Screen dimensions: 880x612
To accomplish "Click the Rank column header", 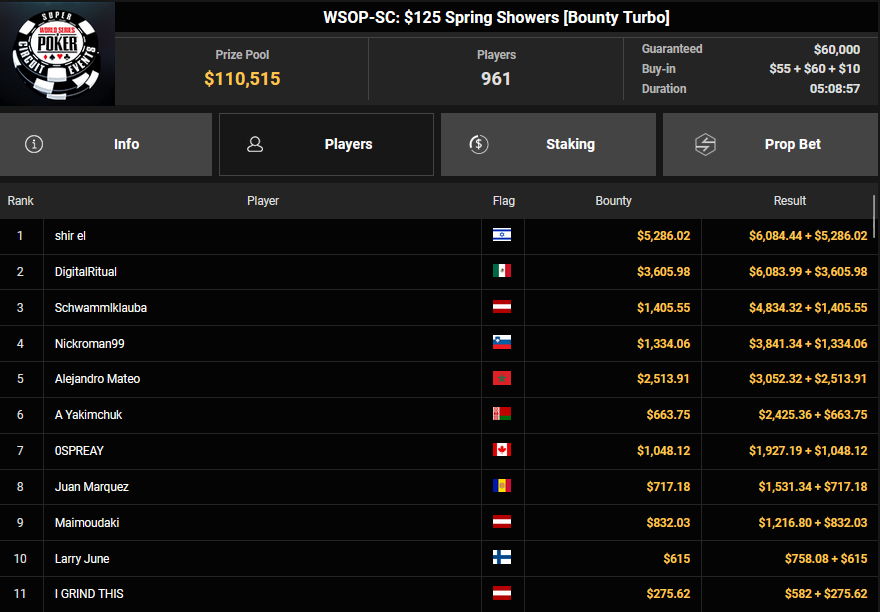I will [x=20, y=201].
